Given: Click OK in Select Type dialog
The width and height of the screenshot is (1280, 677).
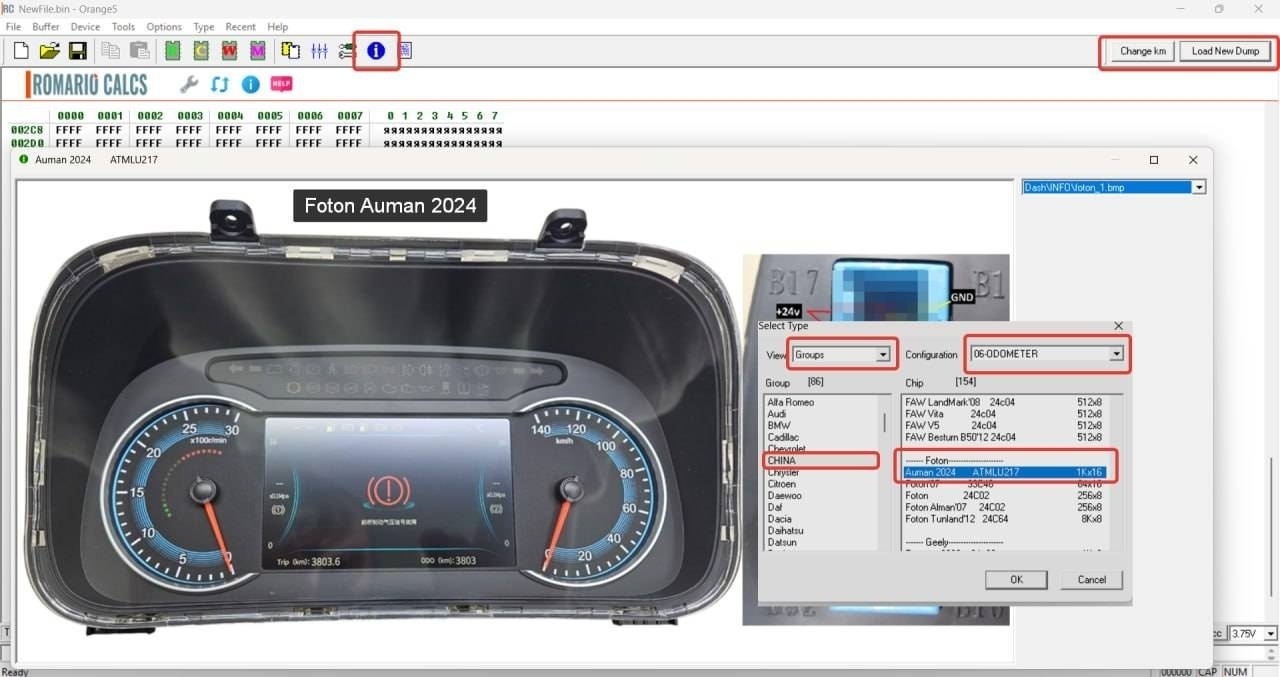Looking at the screenshot, I should pos(1016,580).
